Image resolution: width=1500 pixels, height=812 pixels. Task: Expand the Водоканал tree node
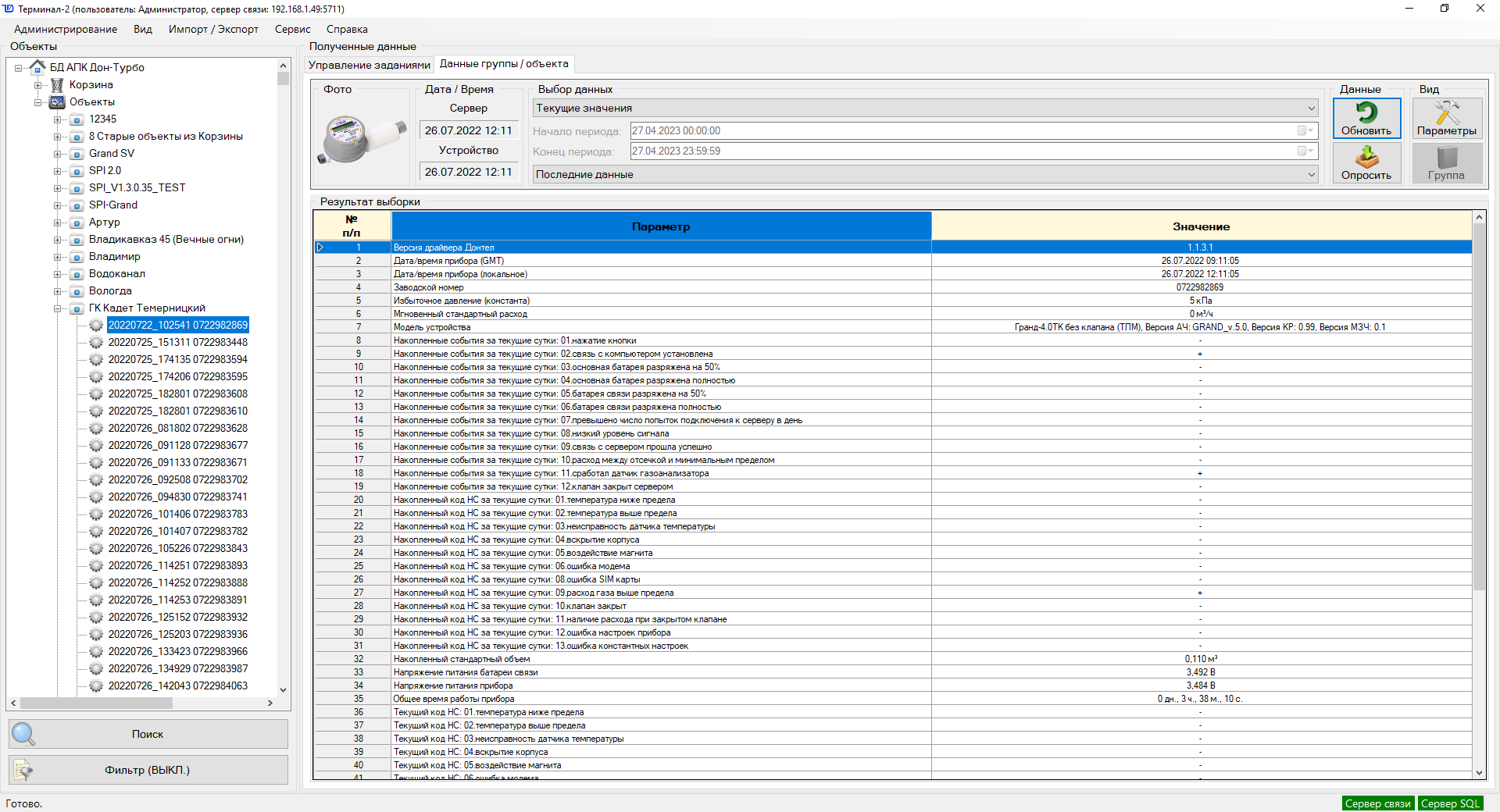click(x=57, y=274)
